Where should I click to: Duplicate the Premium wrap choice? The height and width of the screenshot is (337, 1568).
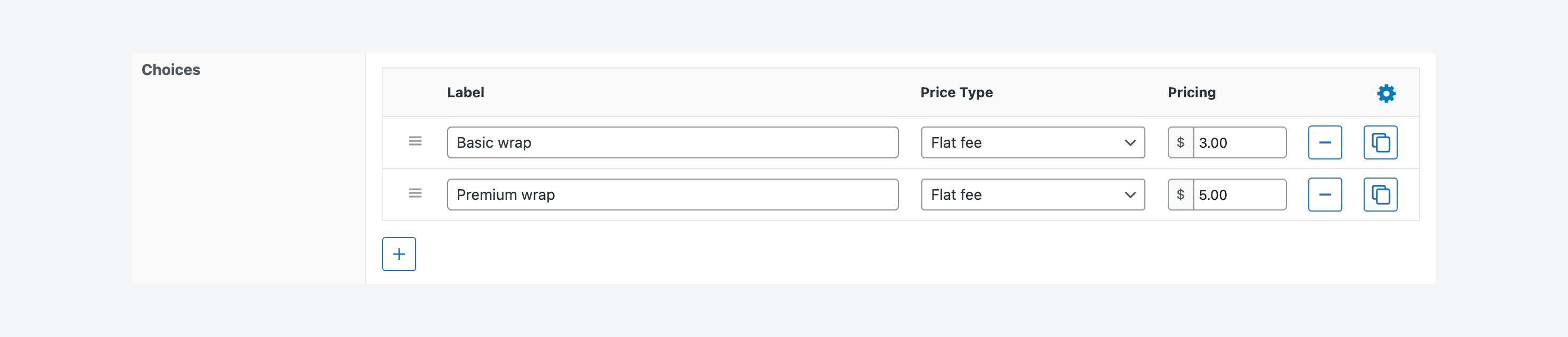tap(1380, 195)
